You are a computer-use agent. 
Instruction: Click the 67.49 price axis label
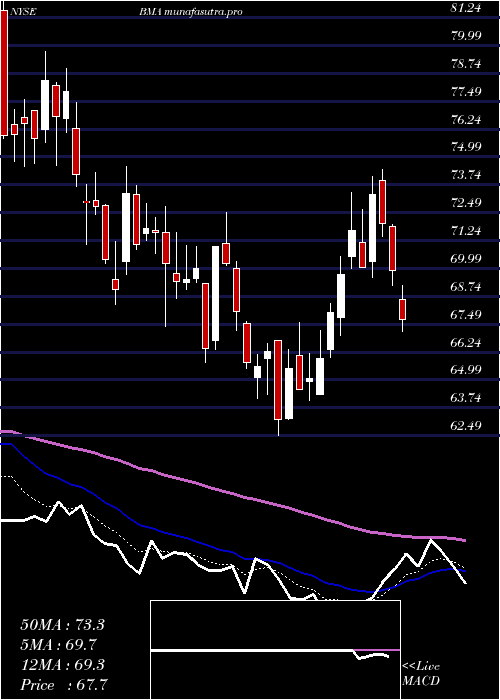pyautogui.click(x=466, y=314)
